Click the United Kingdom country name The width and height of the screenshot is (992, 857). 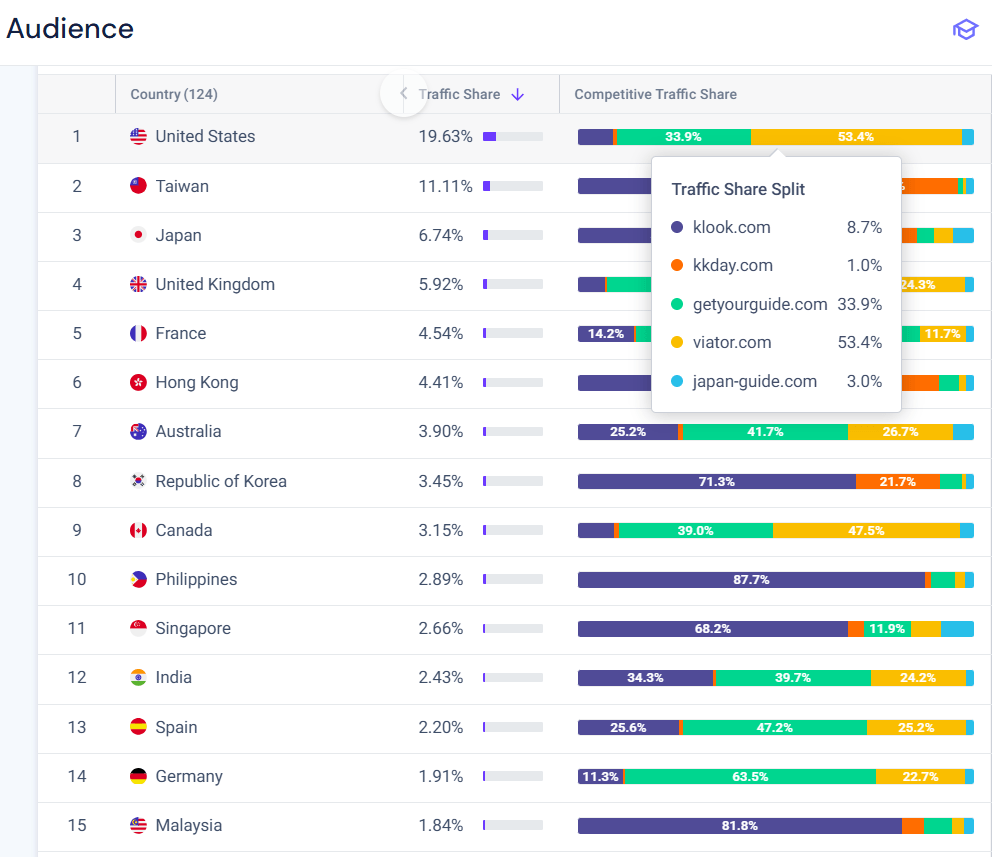click(215, 284)
